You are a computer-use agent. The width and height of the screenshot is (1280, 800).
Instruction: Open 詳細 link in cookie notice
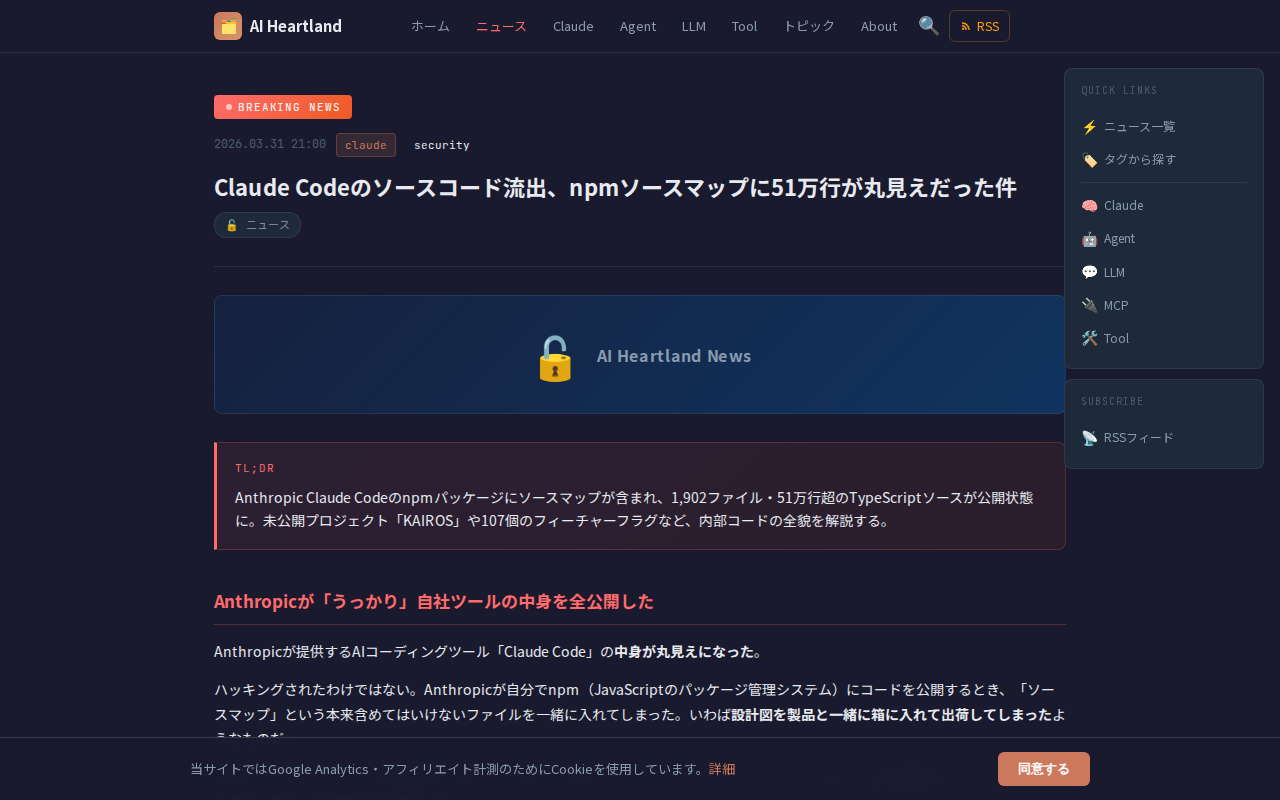(722, 769)
